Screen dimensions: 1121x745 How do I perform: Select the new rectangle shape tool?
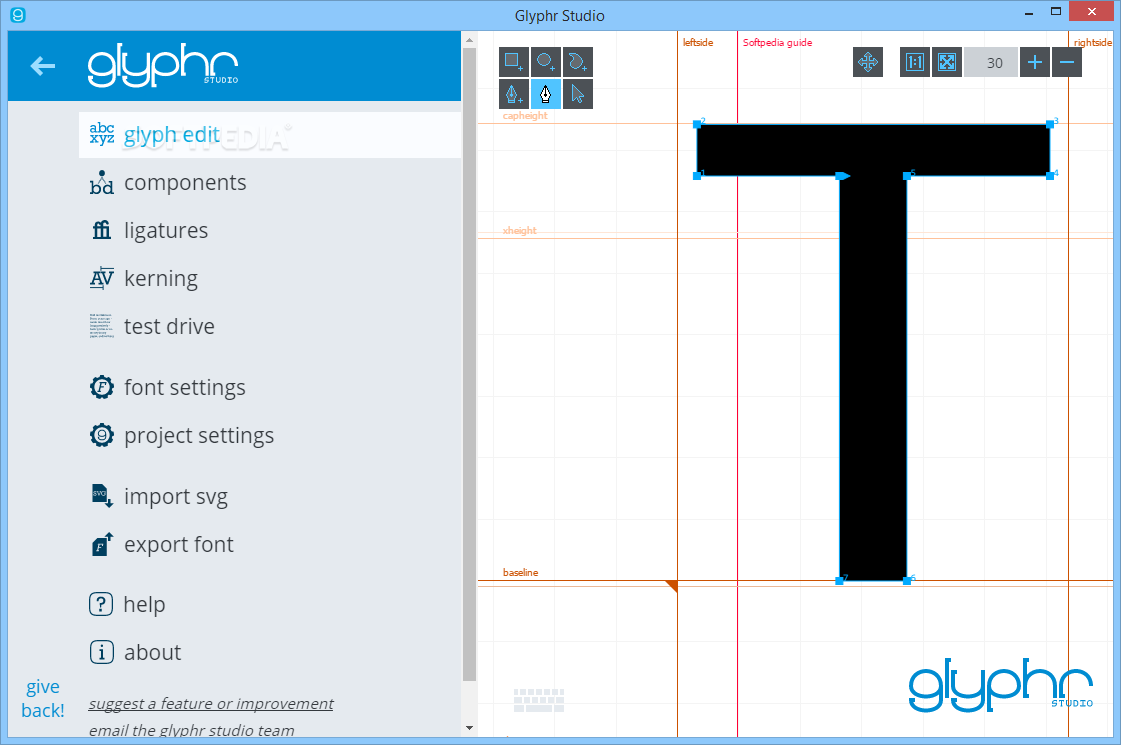click(513, 62)
